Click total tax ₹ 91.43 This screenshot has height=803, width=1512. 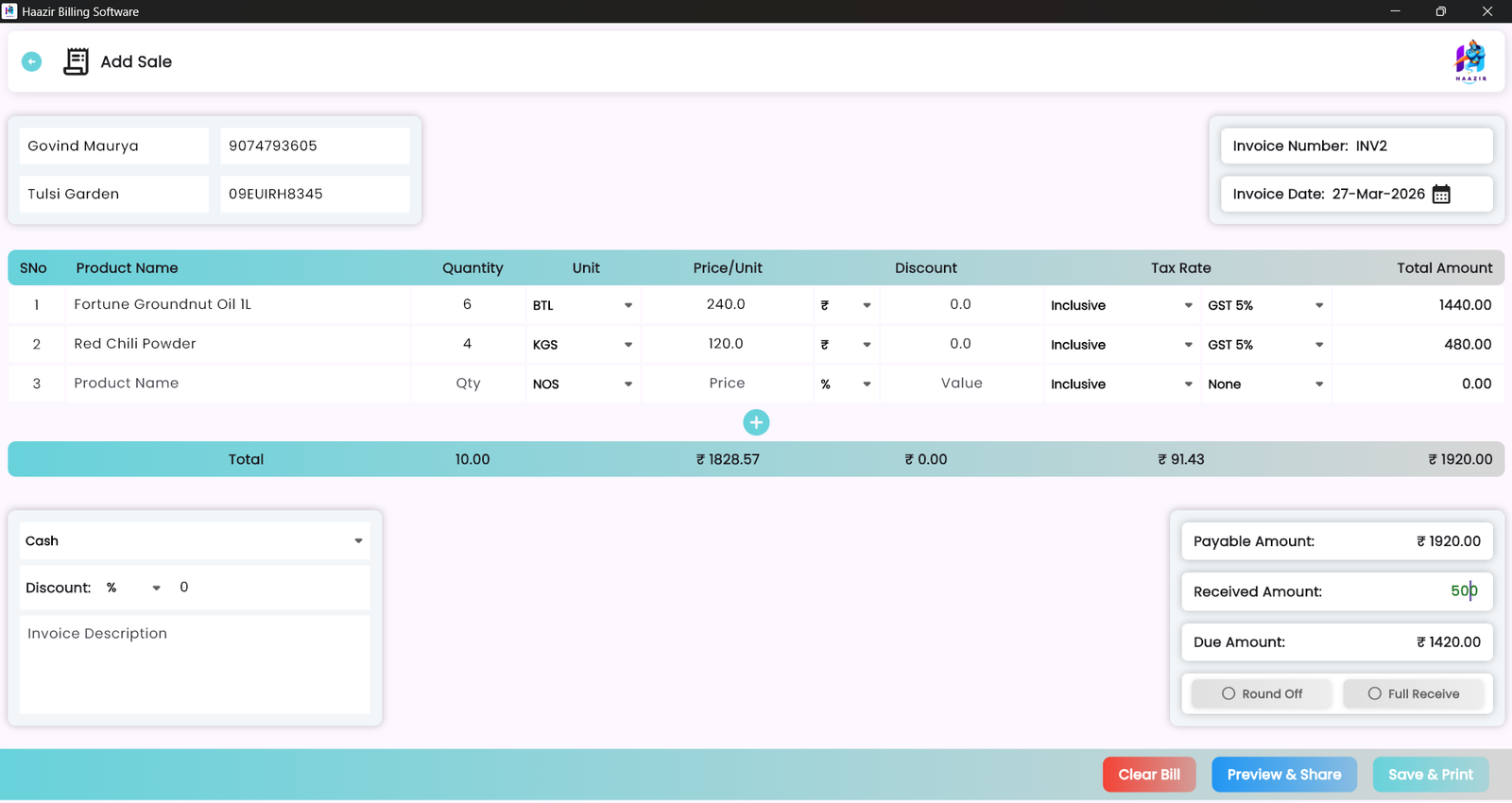pyautogui.click(x=1180, y=459)
